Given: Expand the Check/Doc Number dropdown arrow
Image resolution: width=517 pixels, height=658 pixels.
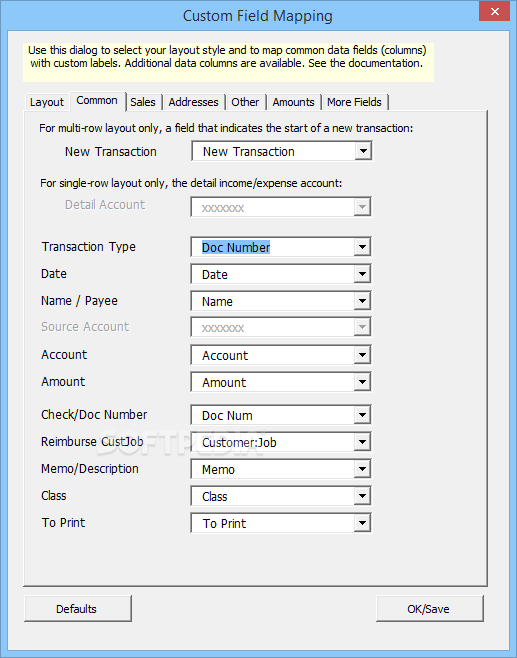Looking at the screenshot, I should 362,415.
